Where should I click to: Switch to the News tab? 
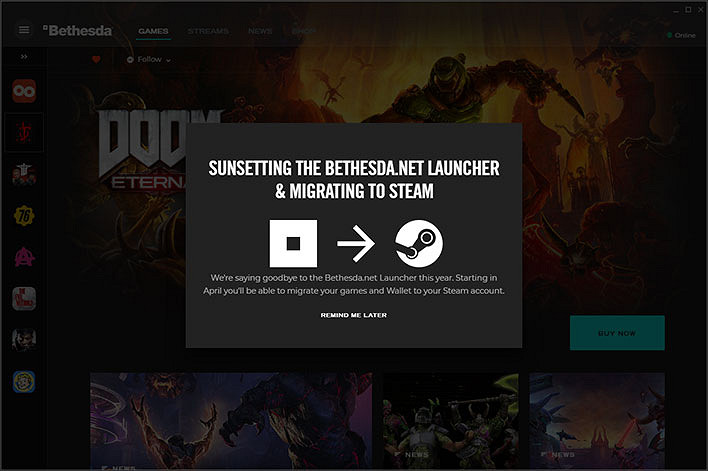[x=260, y=31]
